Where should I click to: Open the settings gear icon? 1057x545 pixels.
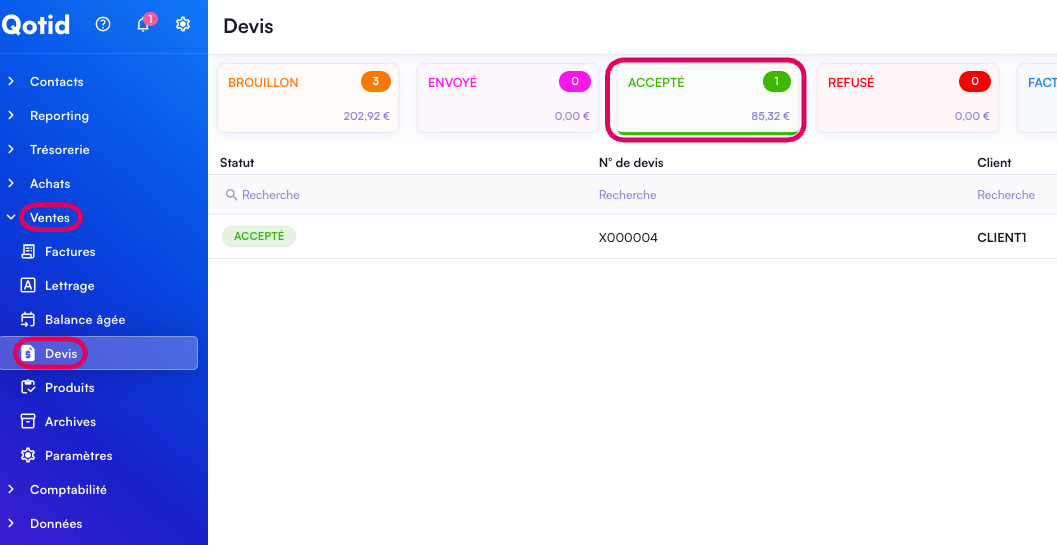183,25
